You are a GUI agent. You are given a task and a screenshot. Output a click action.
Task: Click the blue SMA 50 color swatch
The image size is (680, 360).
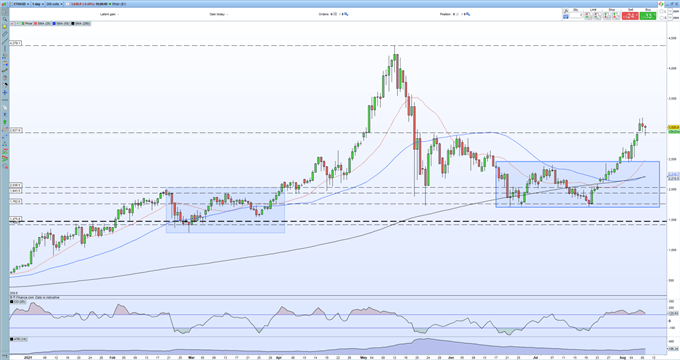point(54,23)
